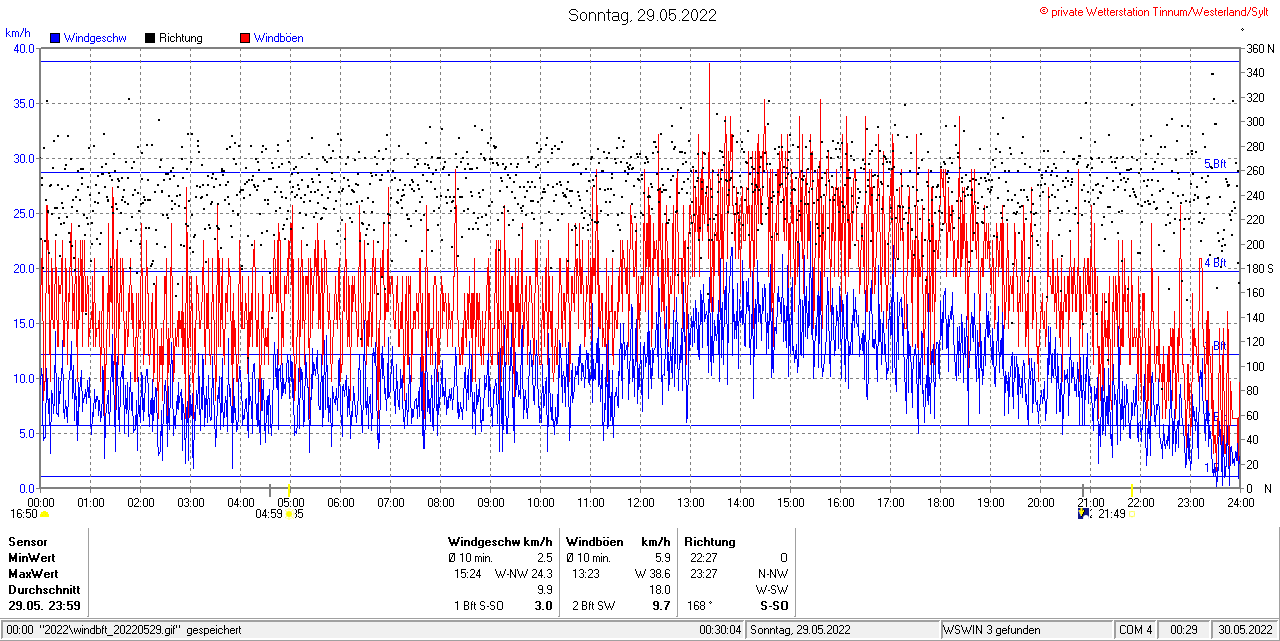Click the 18:00 time axis label
This screenshot has height=641, width=1280.
pos(941,502)
